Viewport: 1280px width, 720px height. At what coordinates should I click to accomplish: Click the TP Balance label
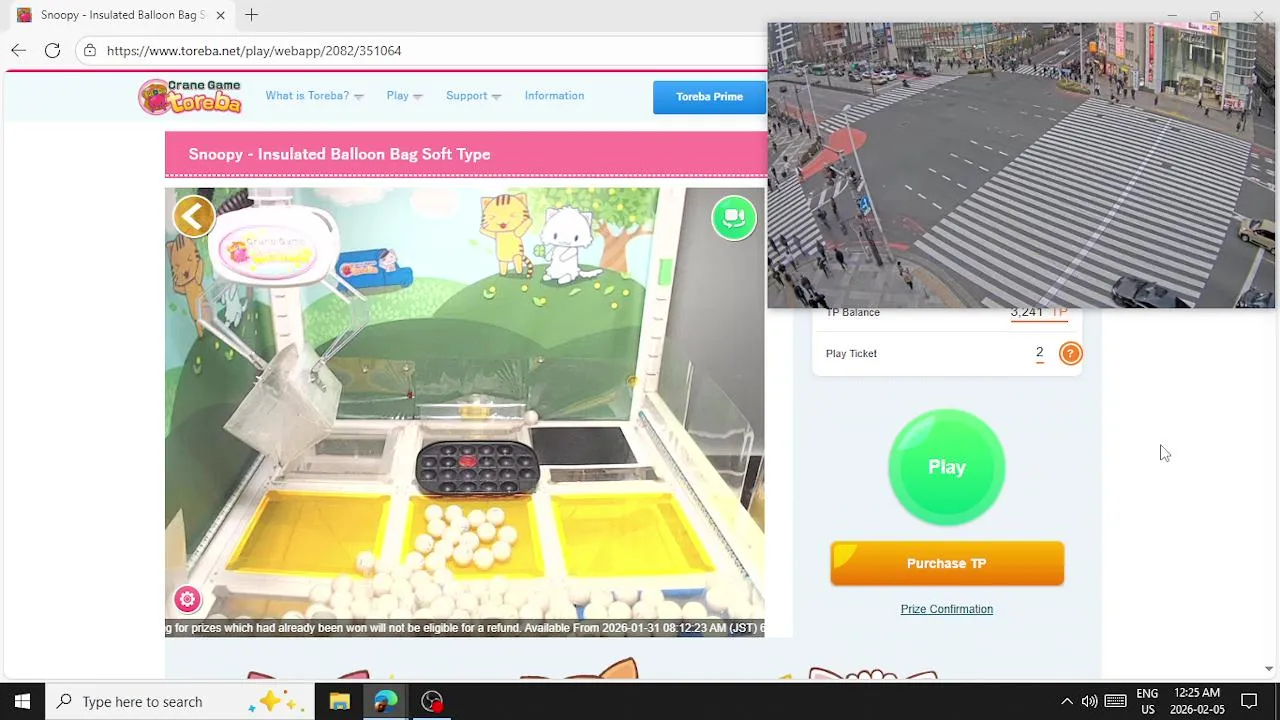[853, 312]
